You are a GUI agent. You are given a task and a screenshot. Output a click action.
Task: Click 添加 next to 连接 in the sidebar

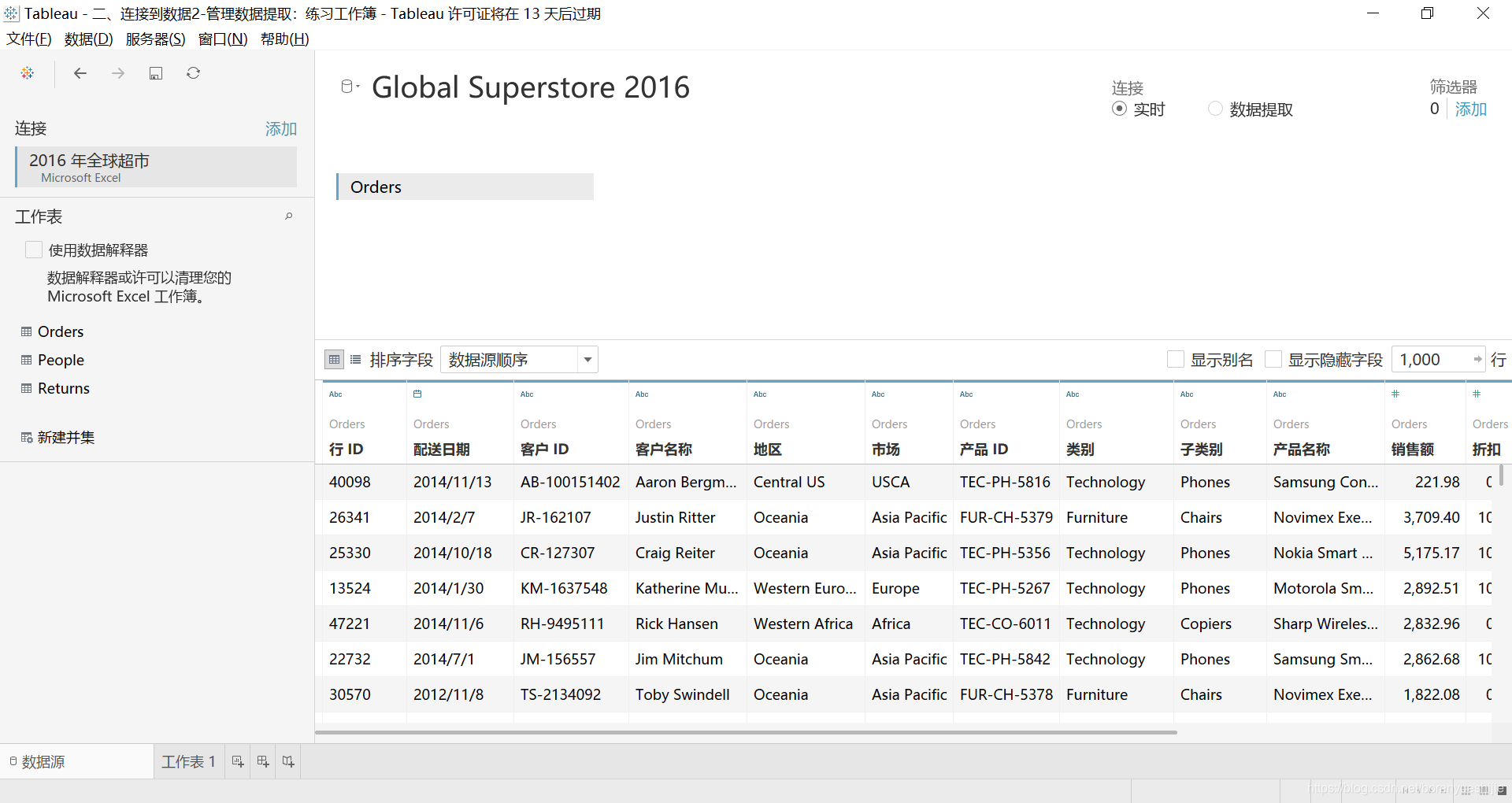click(x=281, y=128)
